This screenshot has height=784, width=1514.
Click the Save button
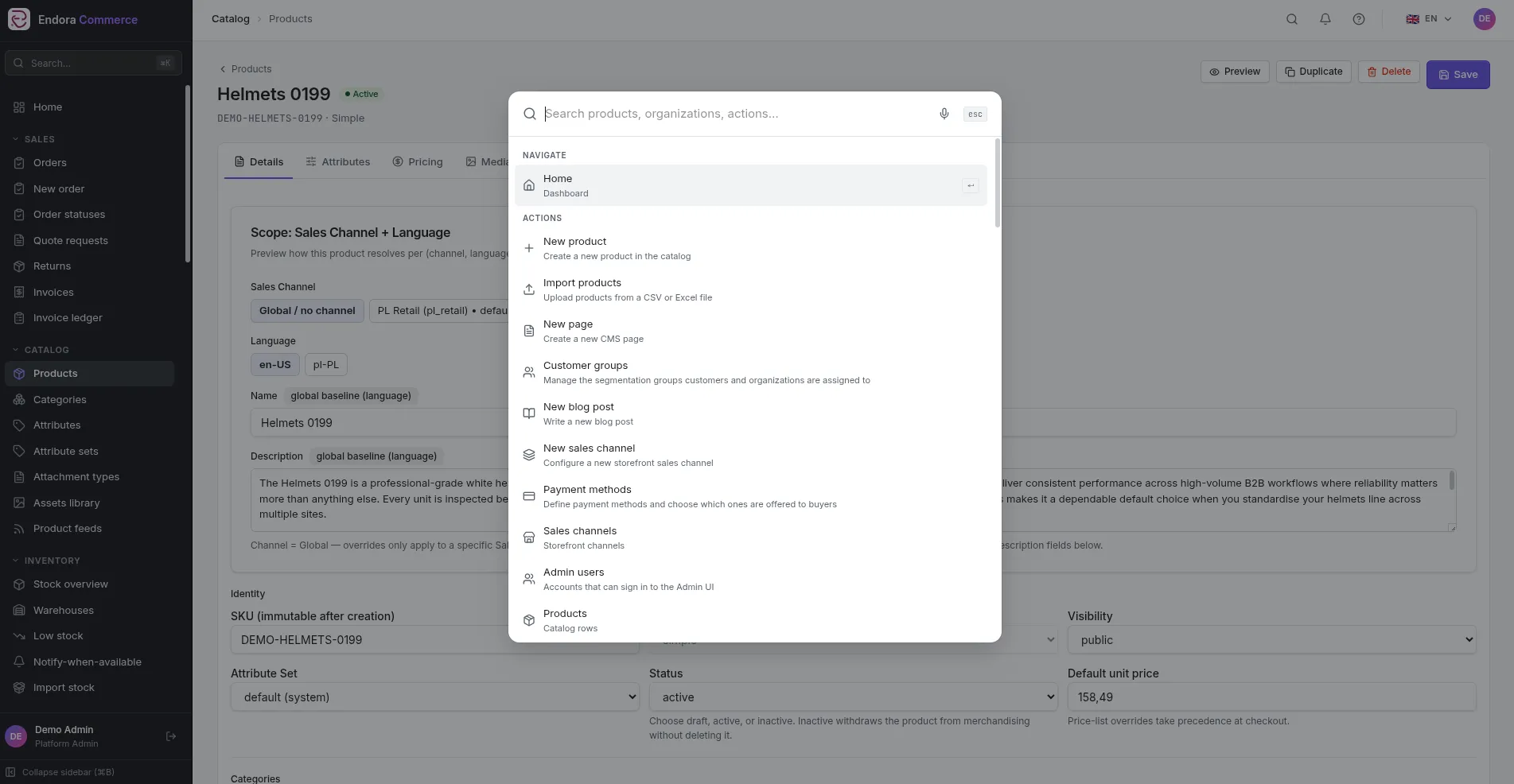(1458, 75)
